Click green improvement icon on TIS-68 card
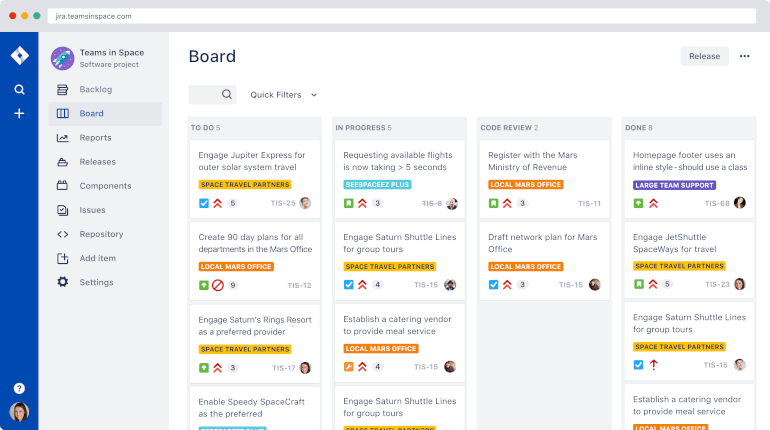This screenshot has height=430, width=770. coord(638,203)
